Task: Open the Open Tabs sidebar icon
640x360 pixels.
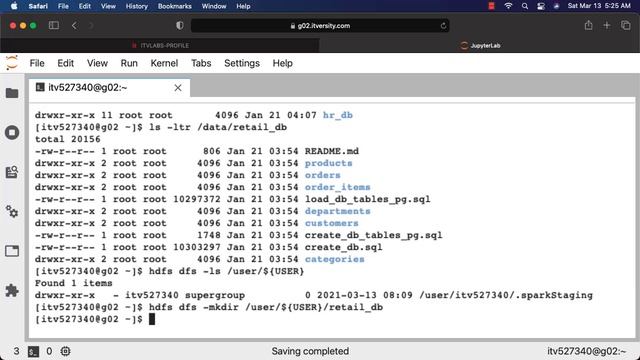Action: click(x=12, y=251)
